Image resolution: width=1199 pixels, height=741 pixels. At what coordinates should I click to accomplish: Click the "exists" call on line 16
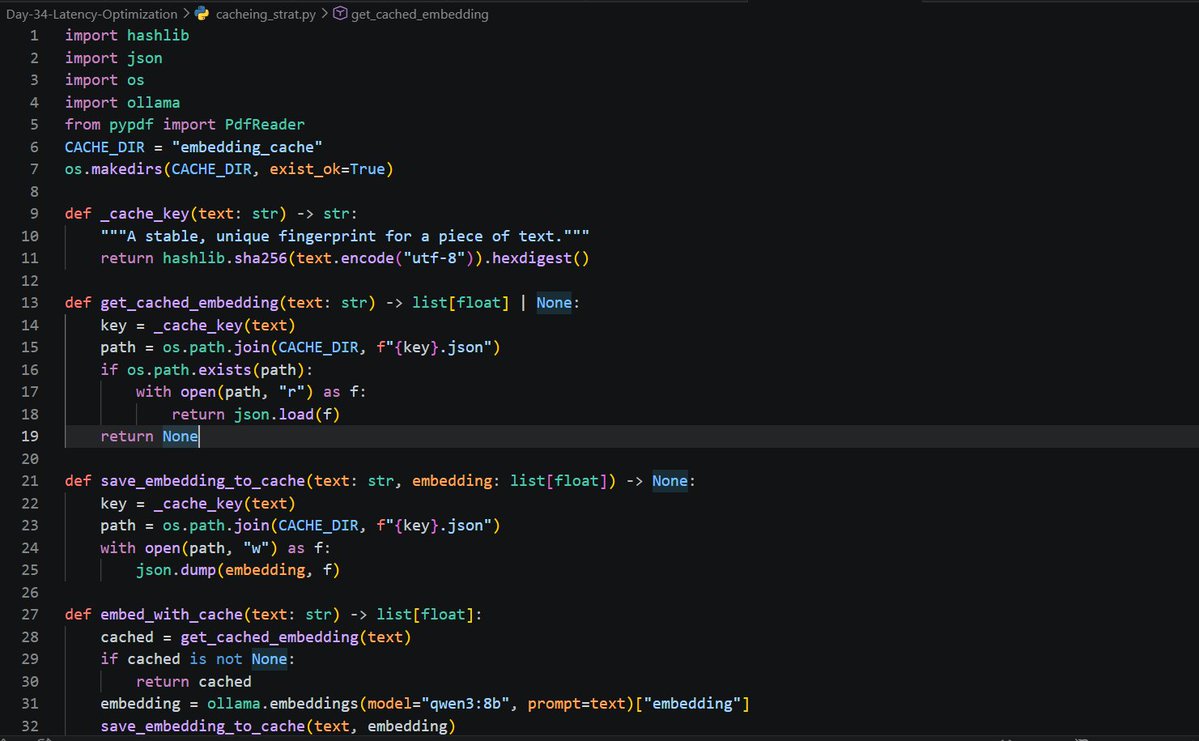pos(224,370)
